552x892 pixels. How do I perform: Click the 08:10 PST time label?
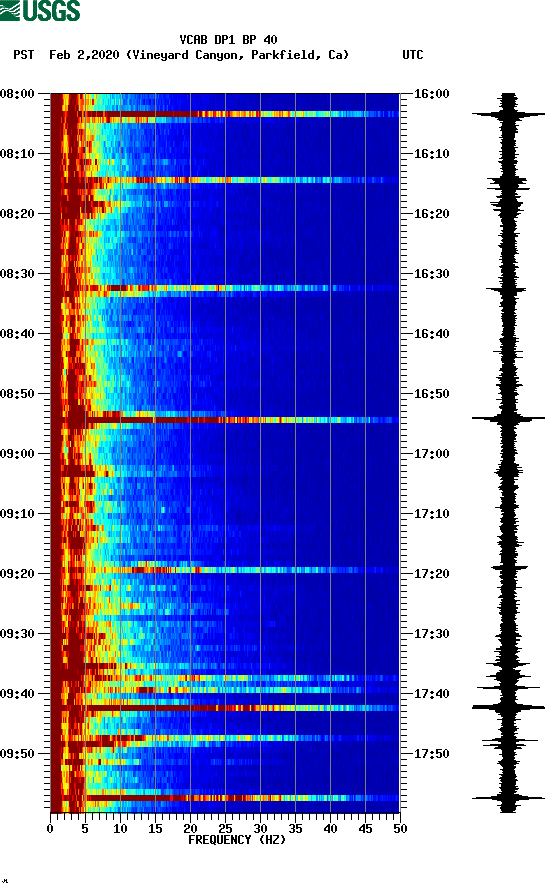tap(17, 154)
